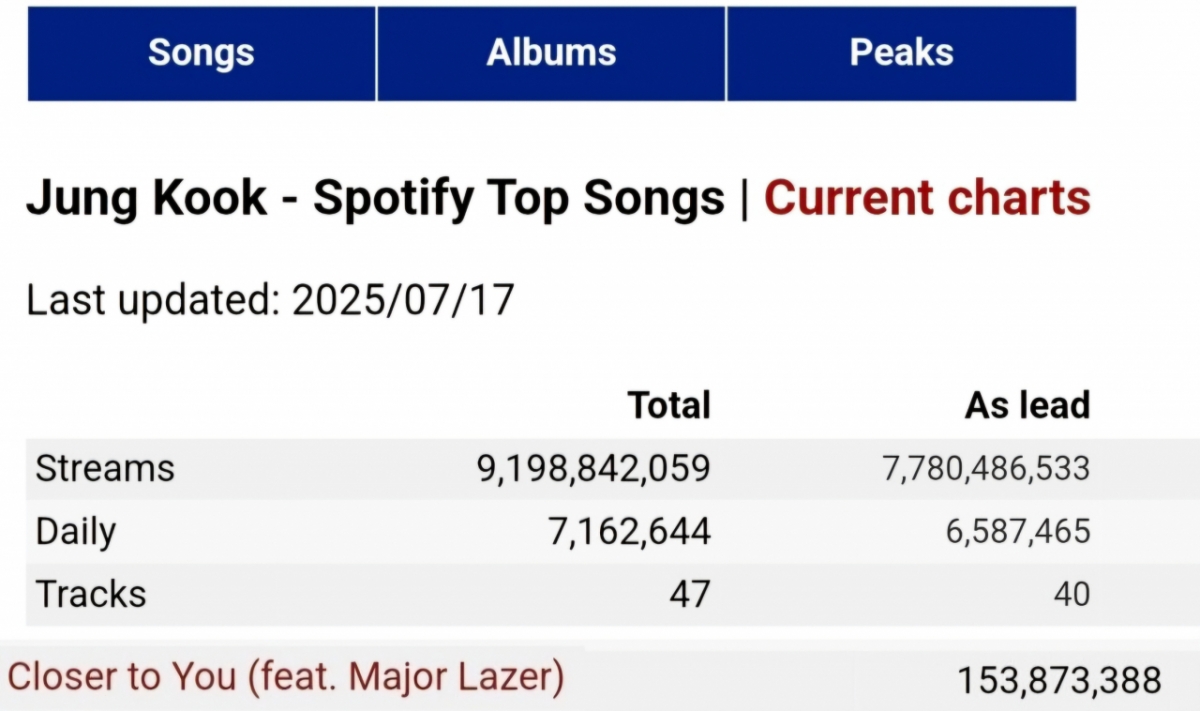Image resolution: width=1200 pixels, height=711 pixels.
Task: Select the Tracks row label
Action: pos(91,594)
